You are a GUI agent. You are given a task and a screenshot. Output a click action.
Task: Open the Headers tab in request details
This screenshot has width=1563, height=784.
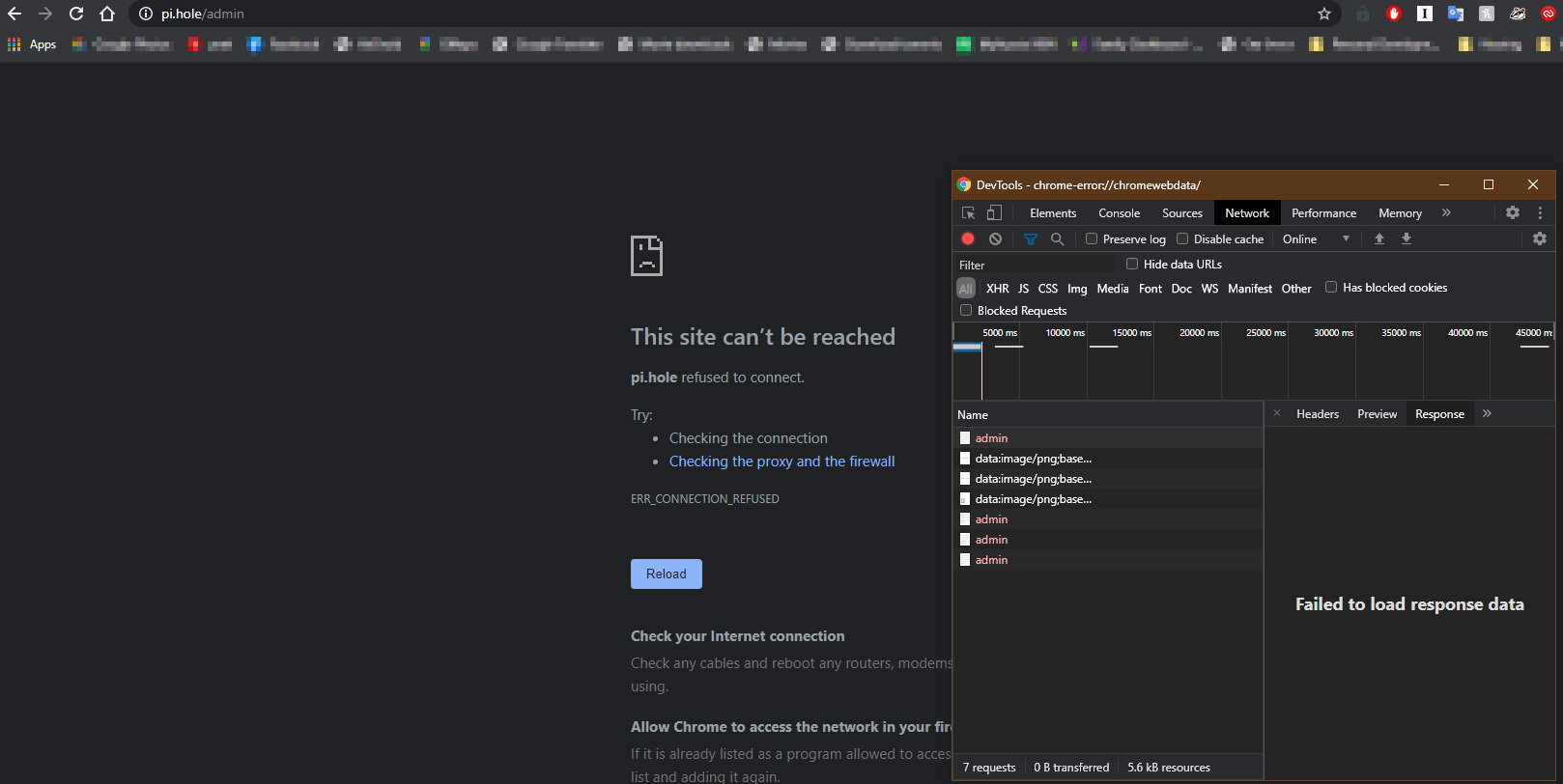tap(1318, 414)
